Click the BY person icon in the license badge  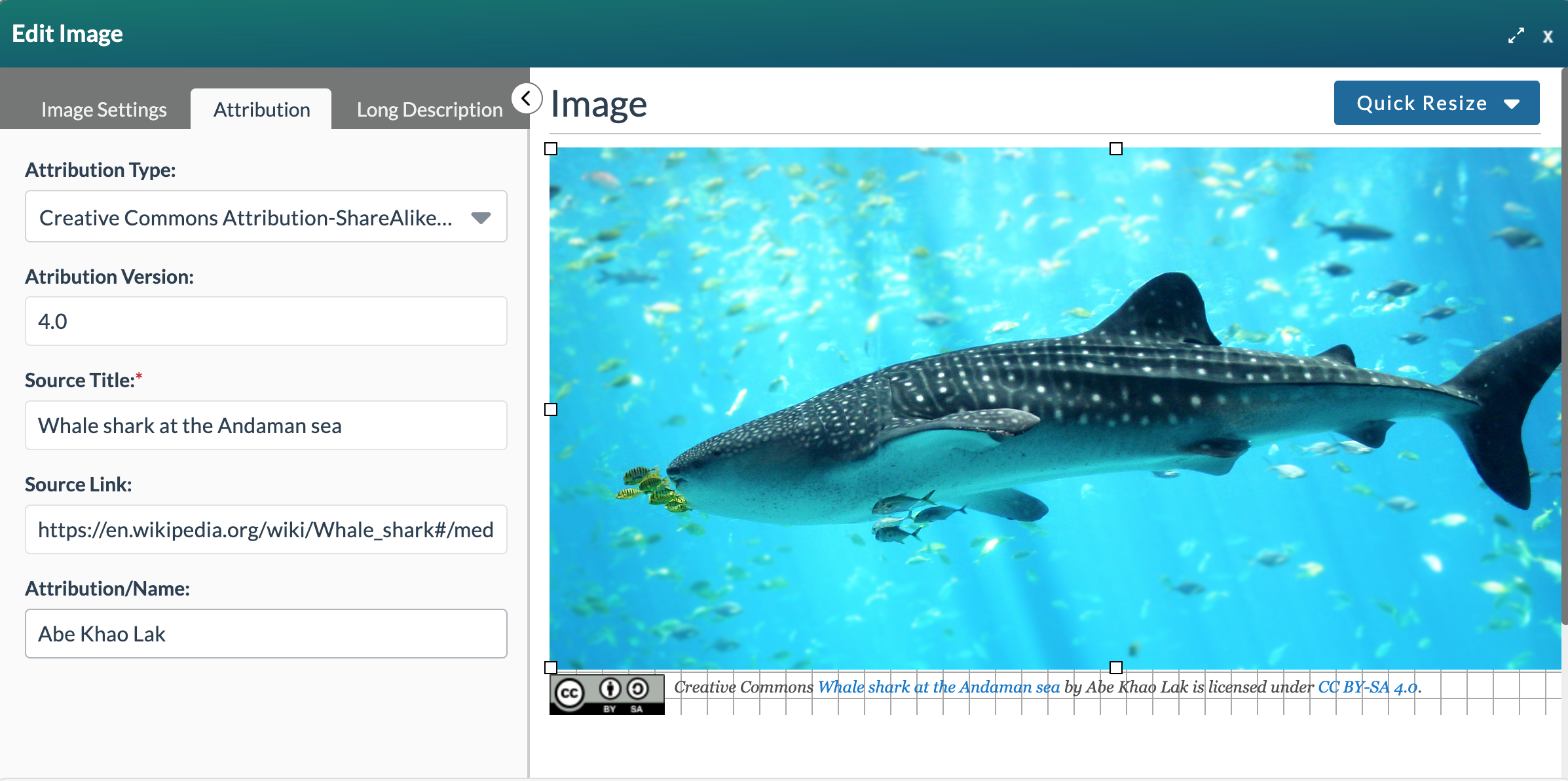[610, 689]
